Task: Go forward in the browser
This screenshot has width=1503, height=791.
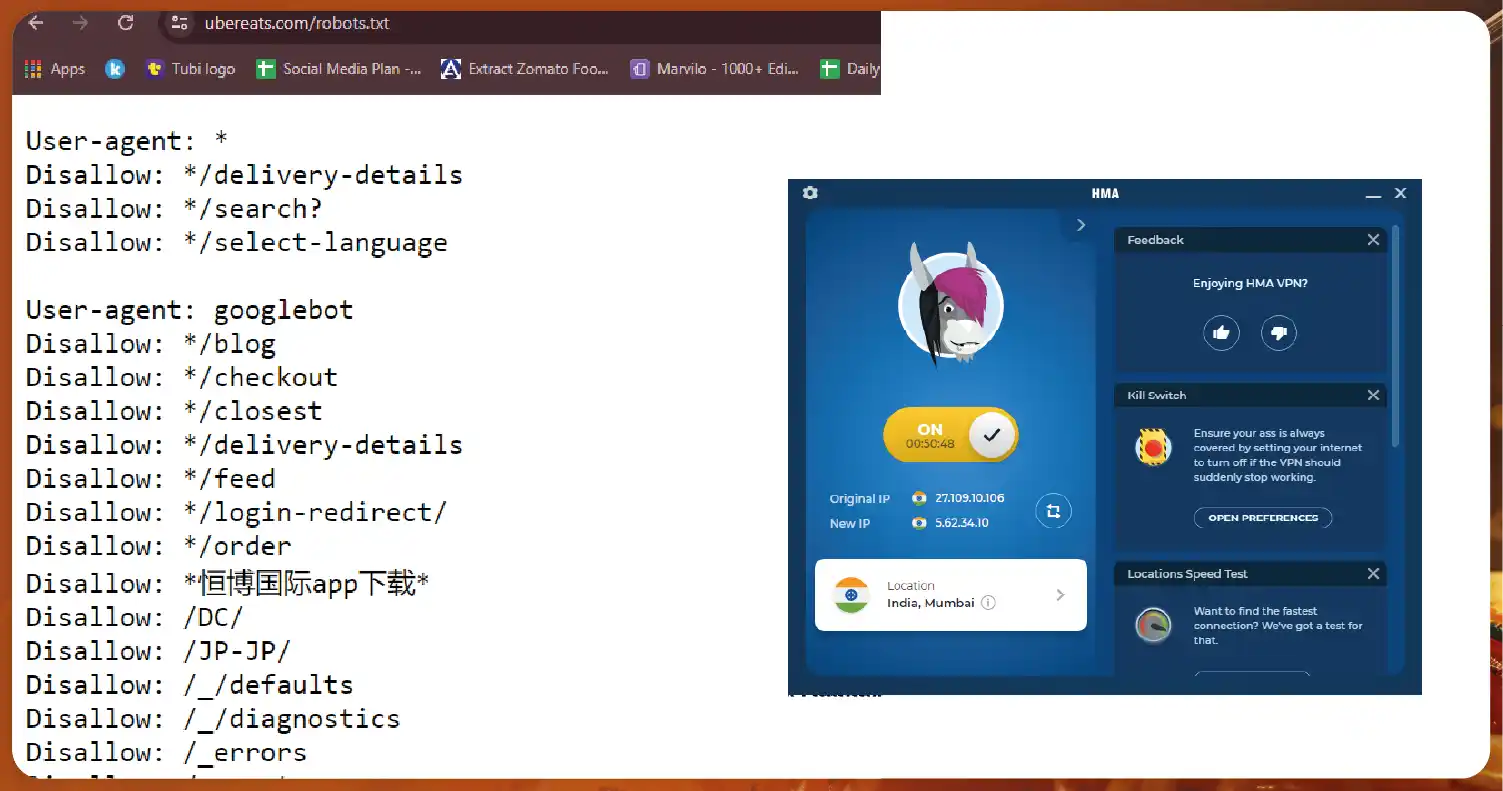Action: 80,22
